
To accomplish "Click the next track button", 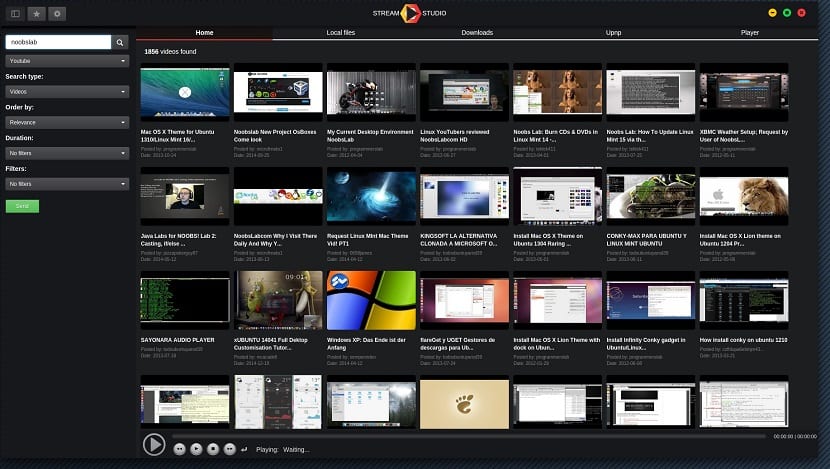I will coord(230,449).
